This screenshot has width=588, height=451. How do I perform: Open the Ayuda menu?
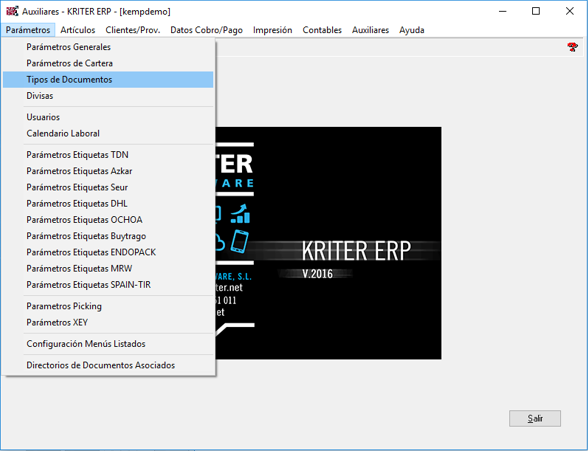[411, 30]
